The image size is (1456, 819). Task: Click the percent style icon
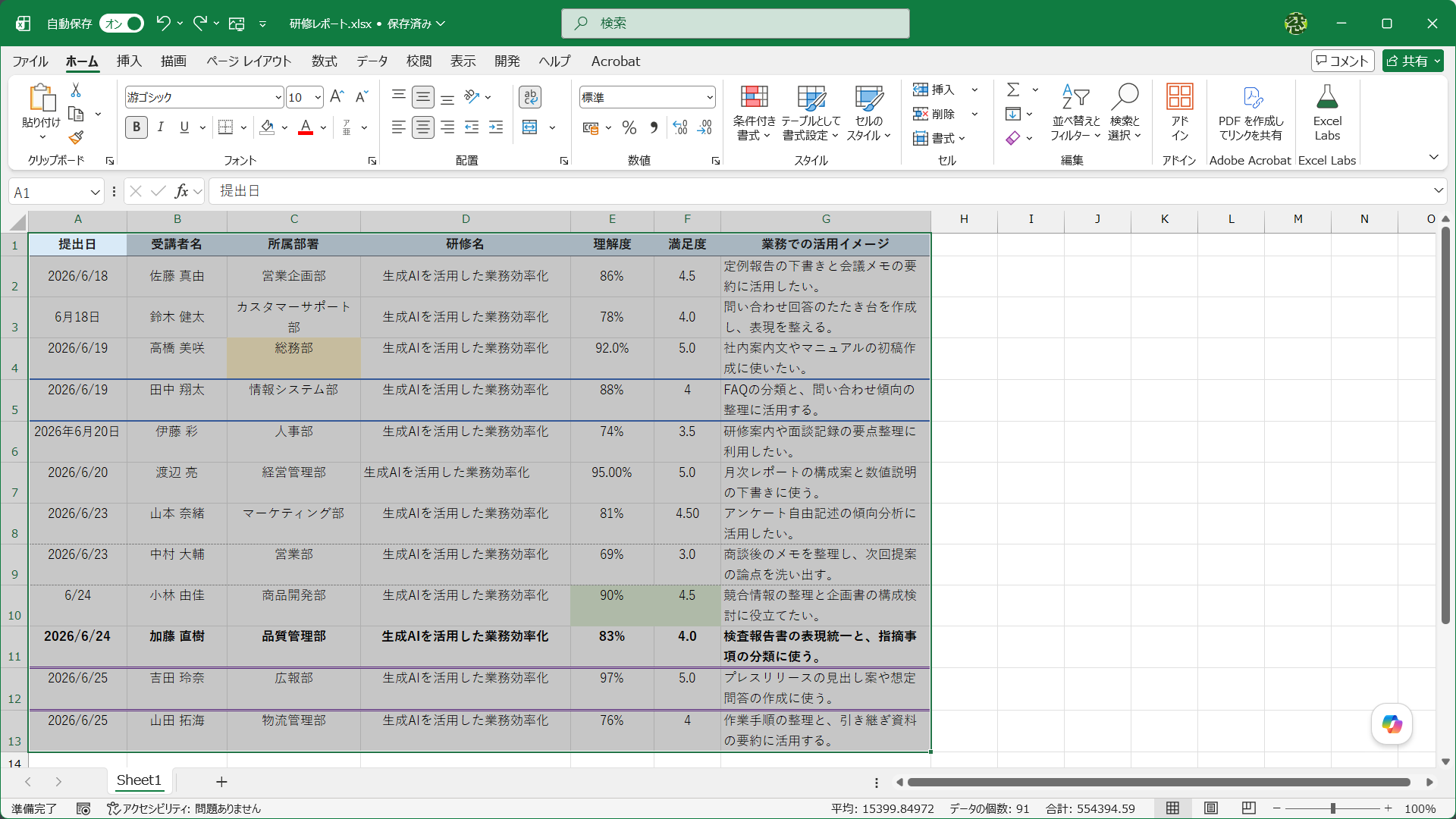(x=629, y=127)
